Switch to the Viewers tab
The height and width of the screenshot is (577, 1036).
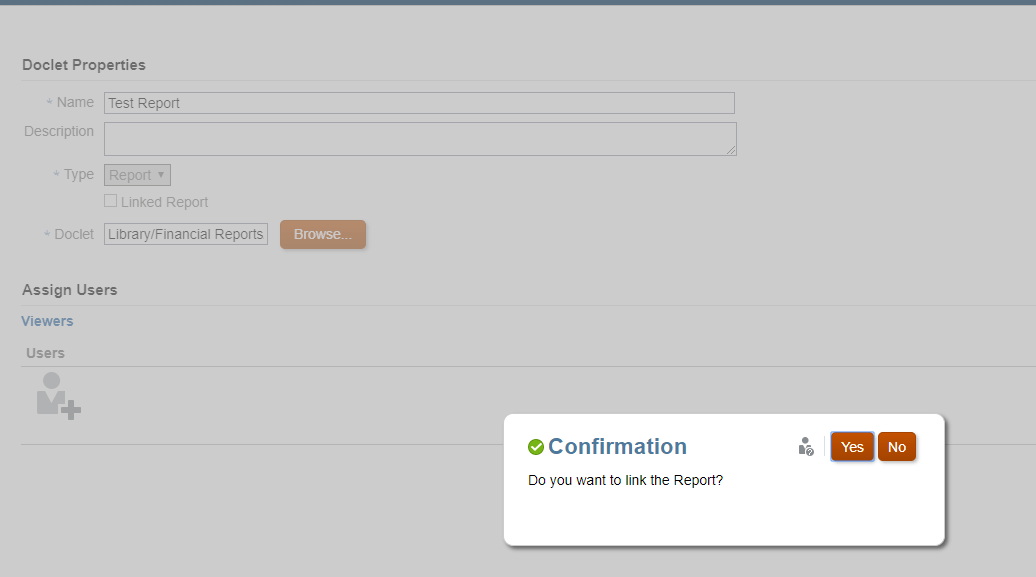coord(47,321)
